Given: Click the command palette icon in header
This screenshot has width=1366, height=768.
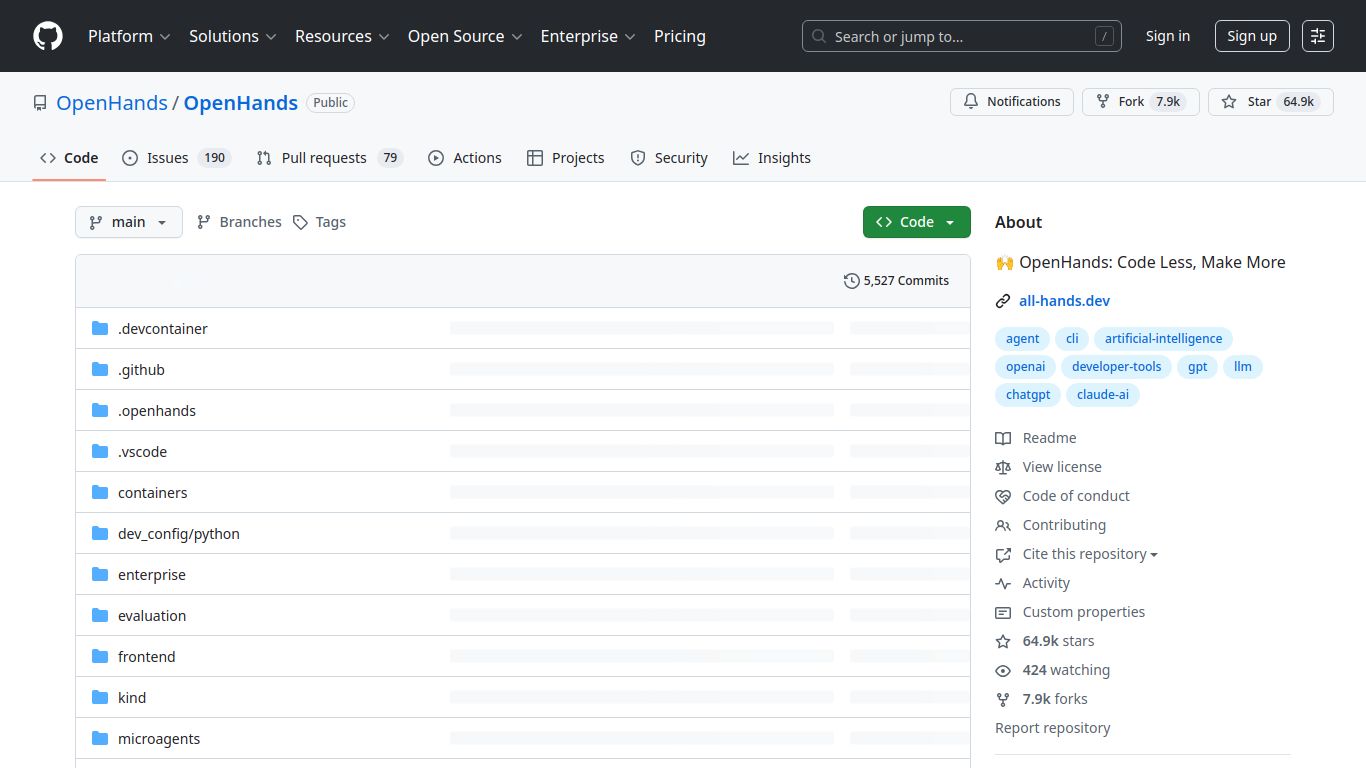Looking at the screenshot, I should [1318, 36].
